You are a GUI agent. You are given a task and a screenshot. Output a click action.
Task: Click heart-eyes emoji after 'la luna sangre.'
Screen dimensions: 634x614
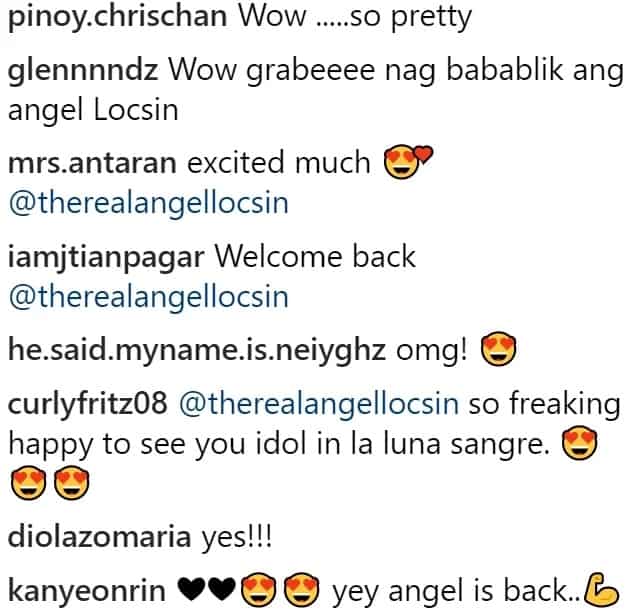point(580,443)
